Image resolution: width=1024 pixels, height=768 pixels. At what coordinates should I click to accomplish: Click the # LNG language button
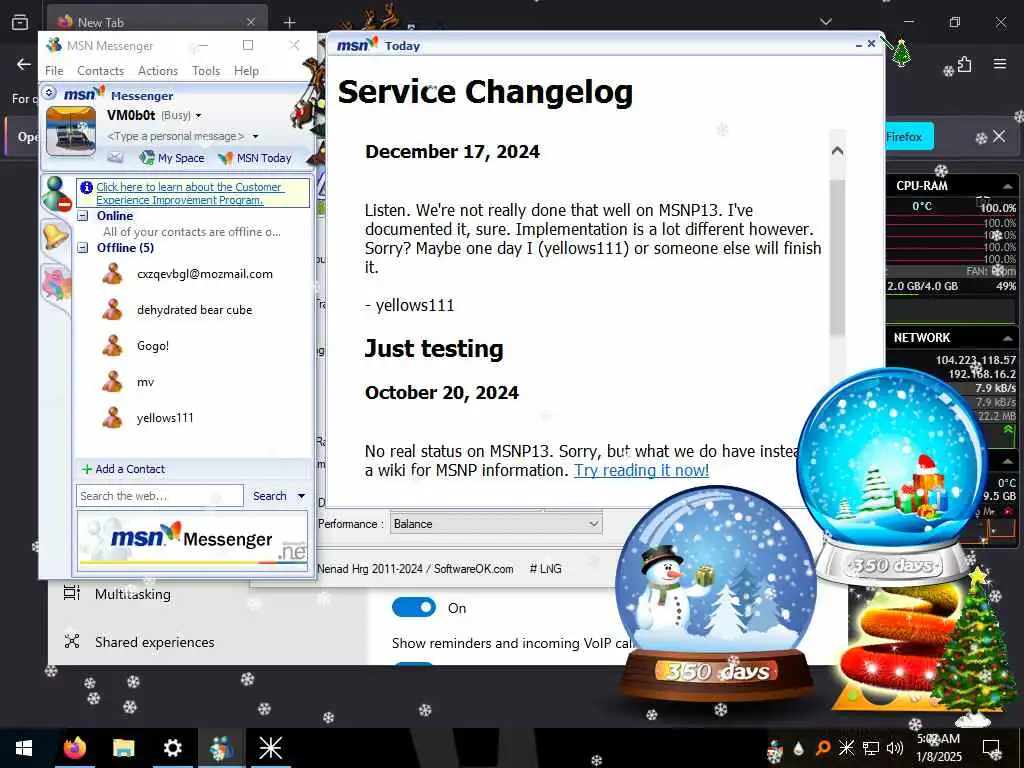tap(546, 569)
